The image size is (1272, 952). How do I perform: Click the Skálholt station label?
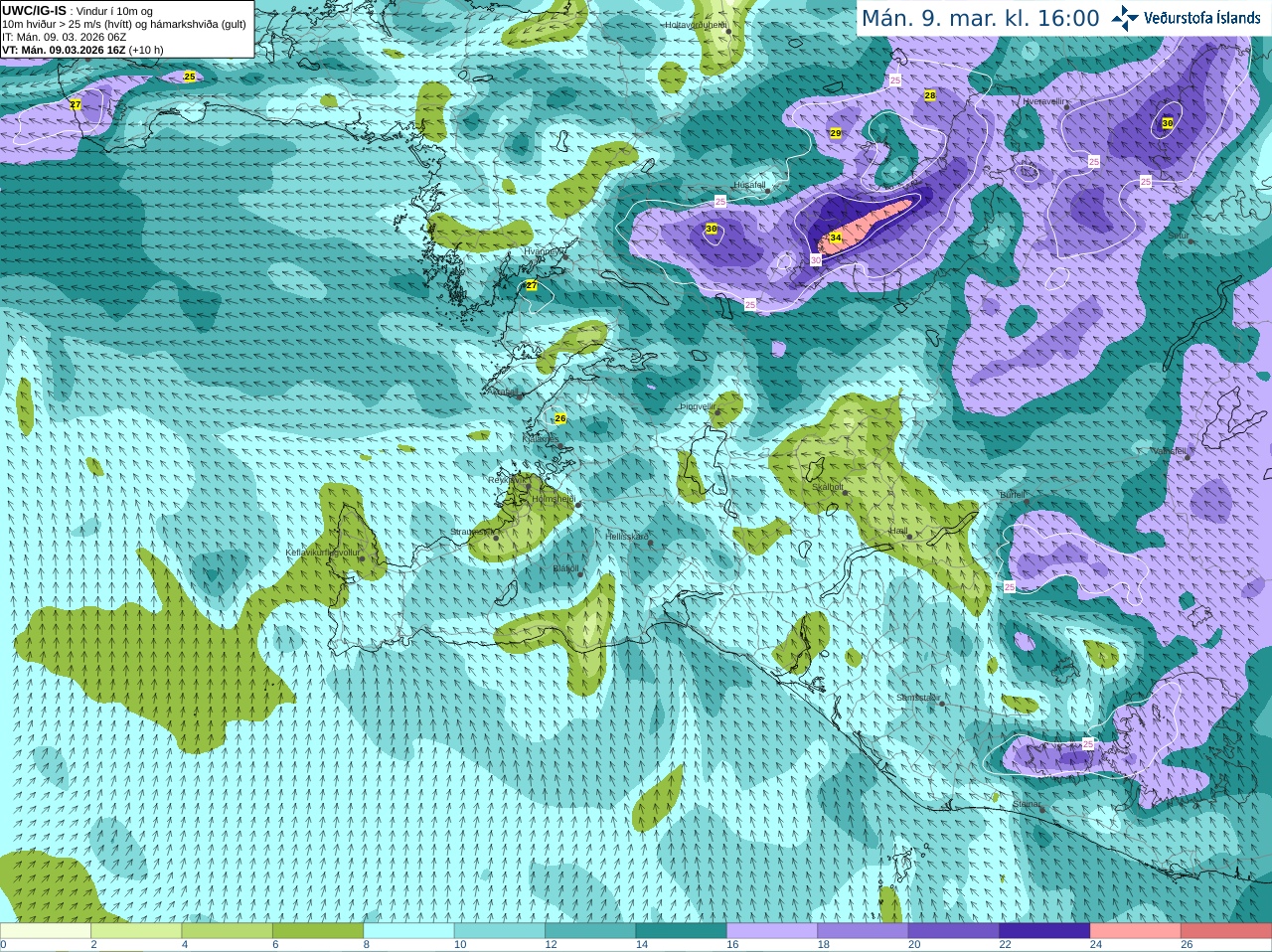pyautogui.click(x=828, y=487)
